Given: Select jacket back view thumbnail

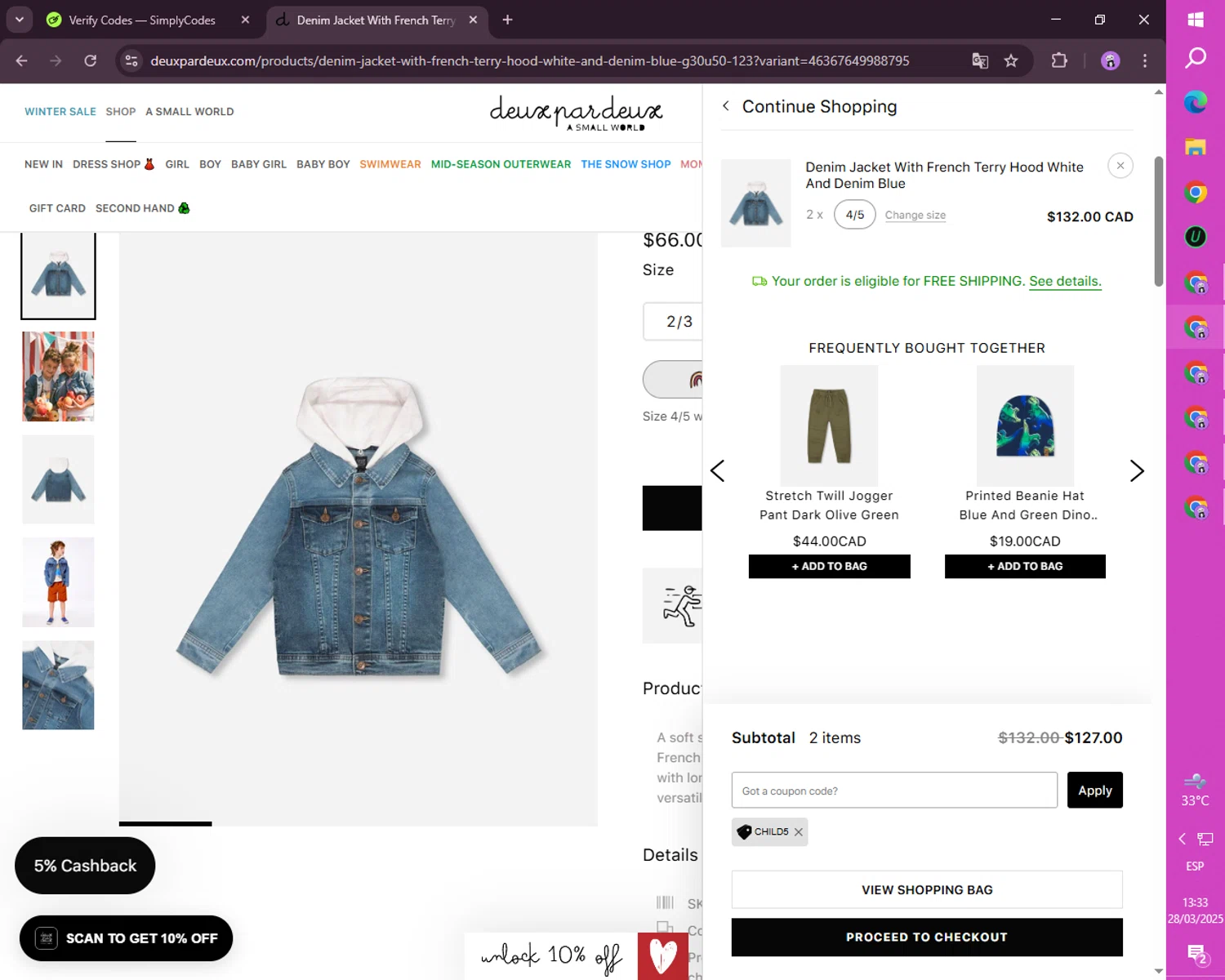Looking at the screenshot, I should [x=58, y=479].
